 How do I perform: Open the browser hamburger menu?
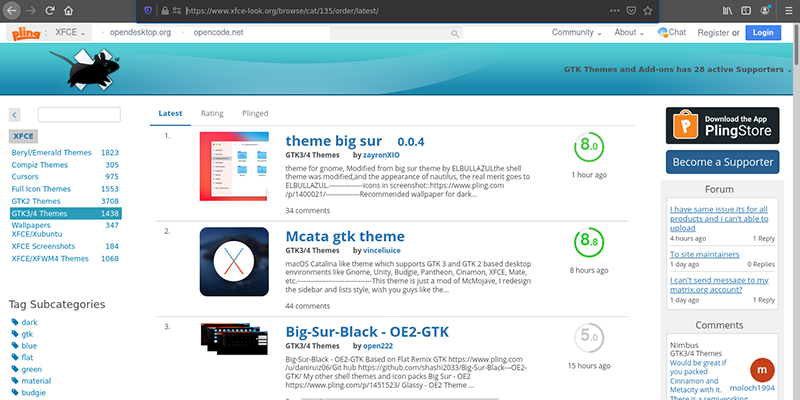tap(789, 11)
